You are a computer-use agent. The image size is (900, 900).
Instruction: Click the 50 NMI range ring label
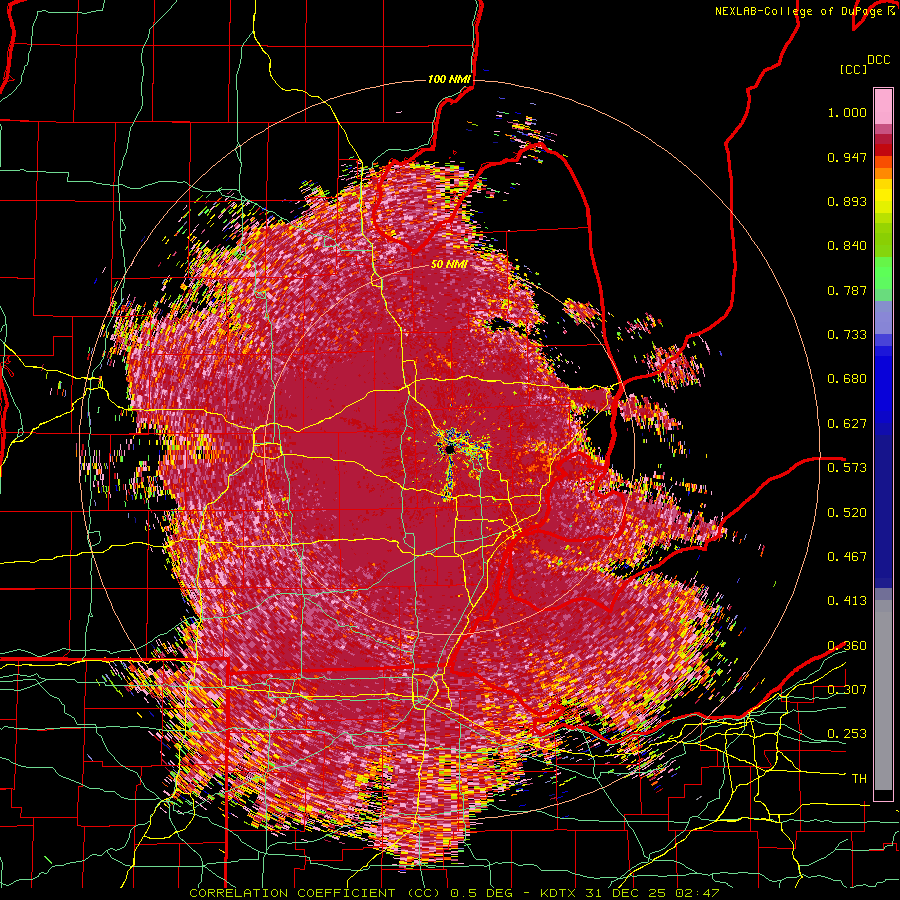449,265
